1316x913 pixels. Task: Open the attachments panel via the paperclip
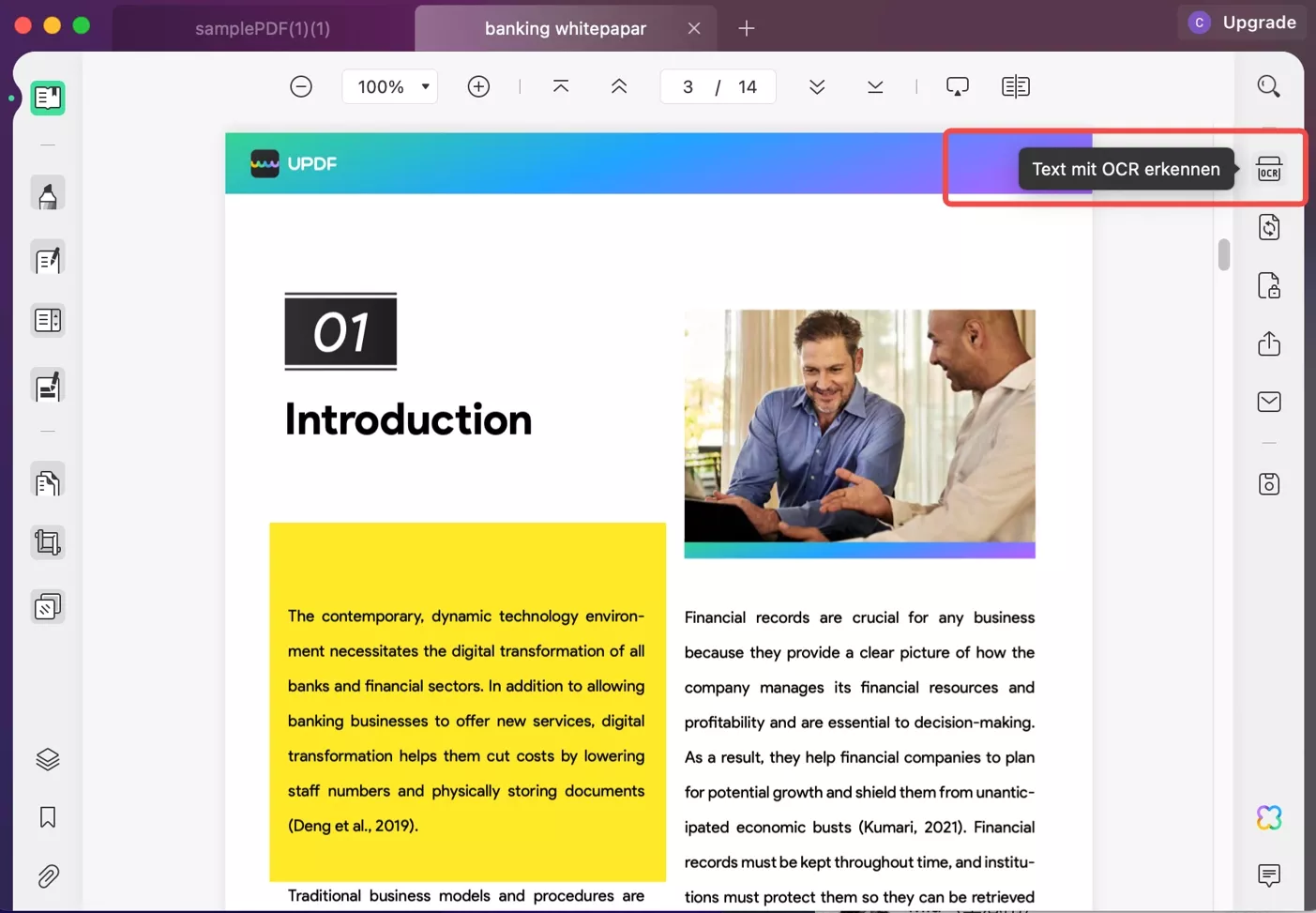pyautogui.click(x=47, y=875)
